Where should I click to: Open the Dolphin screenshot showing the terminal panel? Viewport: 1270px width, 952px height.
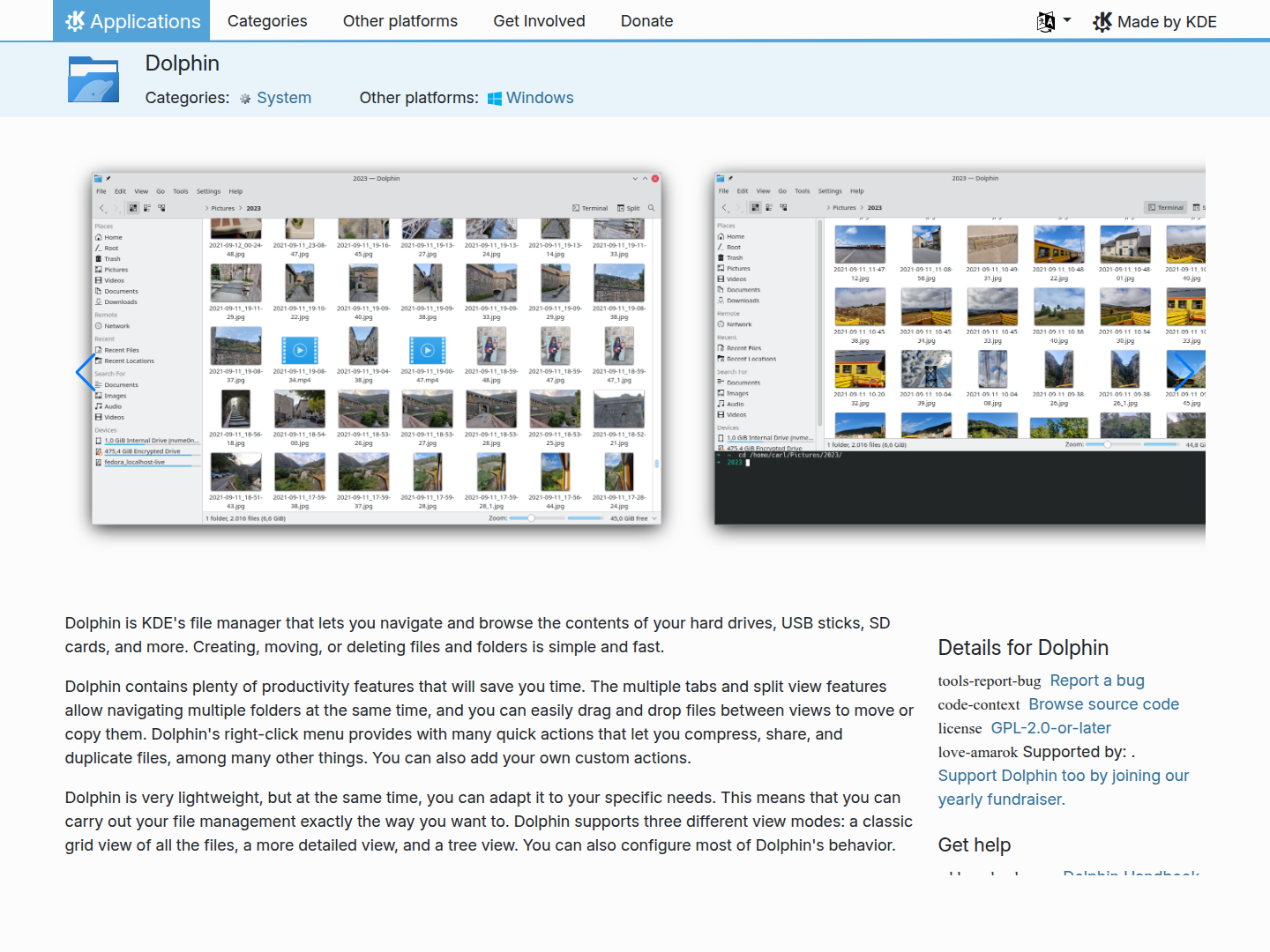(960, 348)
